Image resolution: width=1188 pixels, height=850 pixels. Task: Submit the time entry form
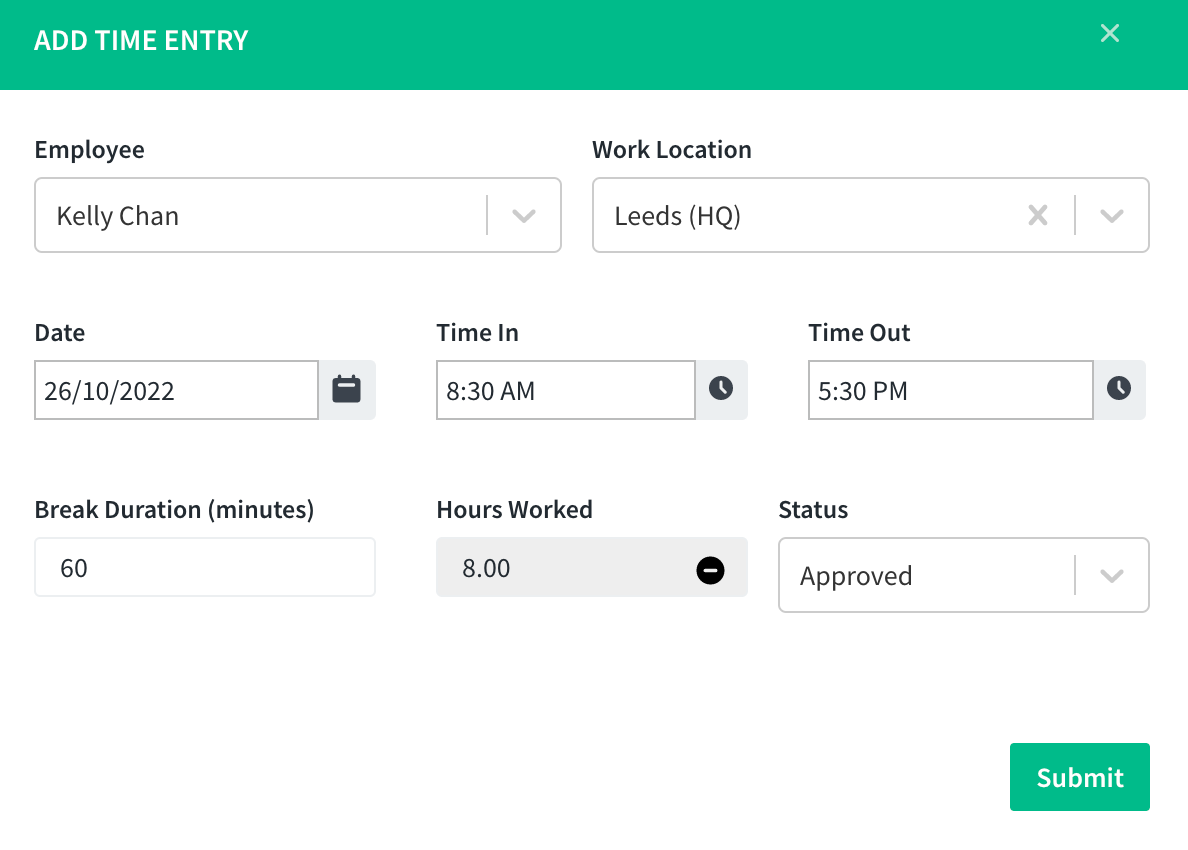pyautogui.click(x=1079, y=777)
